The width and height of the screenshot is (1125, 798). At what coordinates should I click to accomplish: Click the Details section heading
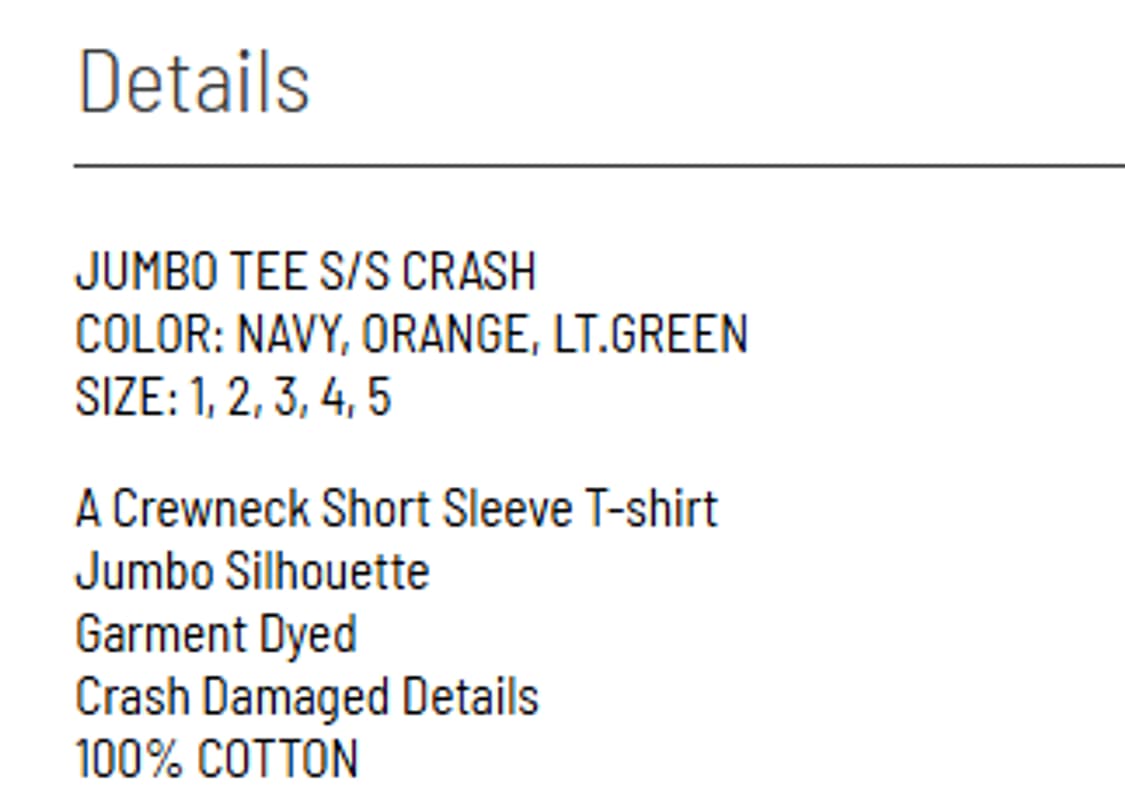click(193, 80)
